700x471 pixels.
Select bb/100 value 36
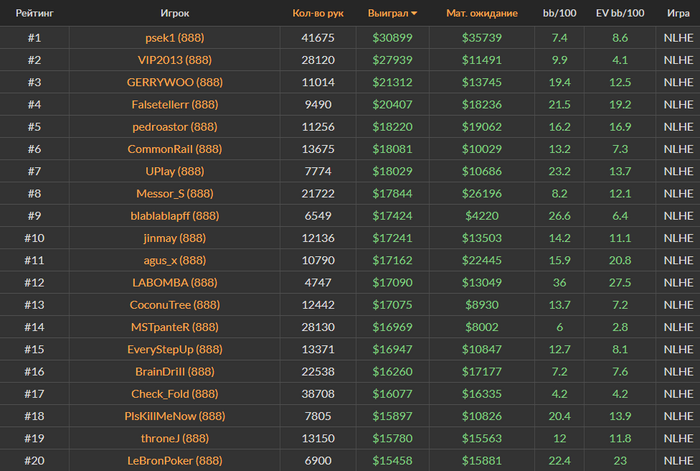pyautogui.click(x=559, y=283)
